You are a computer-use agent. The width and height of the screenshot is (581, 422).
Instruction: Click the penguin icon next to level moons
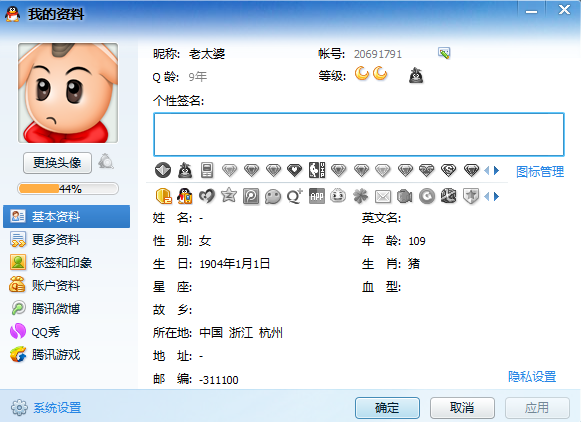pos(416,76)
